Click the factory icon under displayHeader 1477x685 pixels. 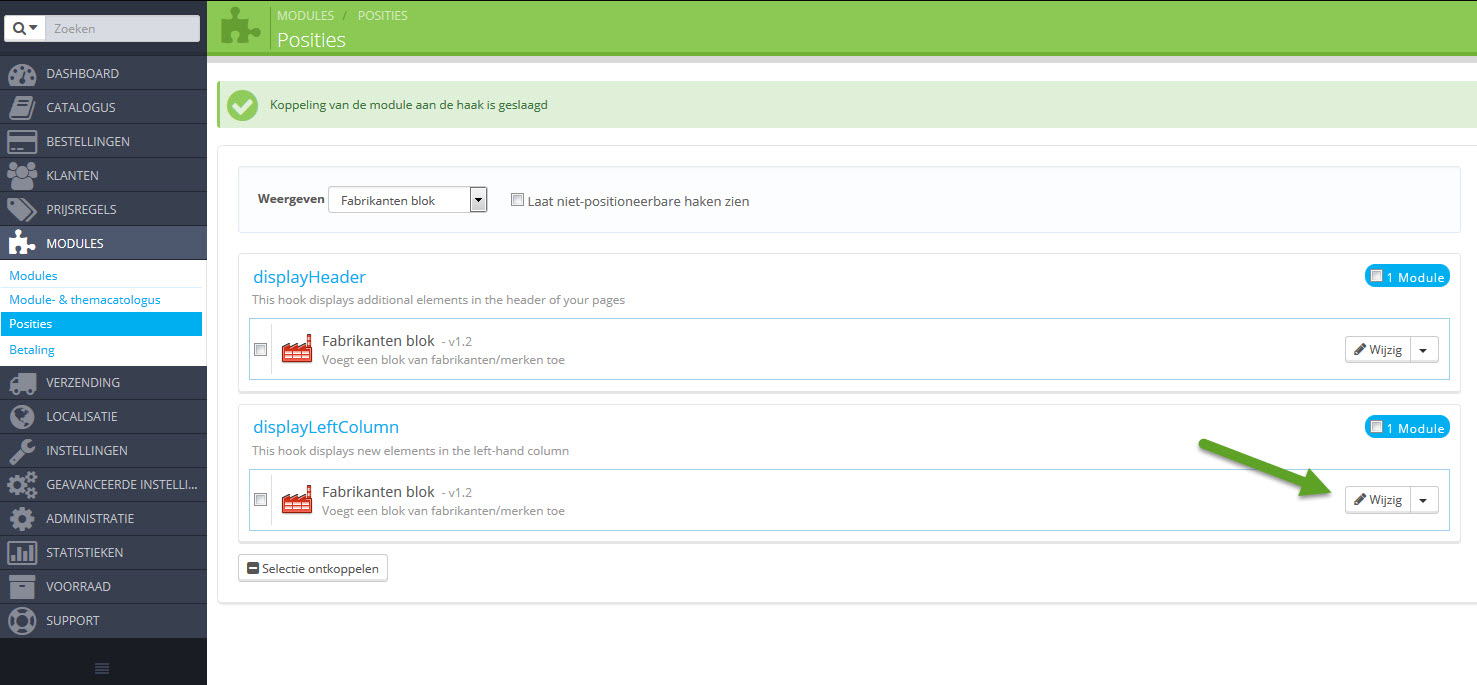click(297, 350)
